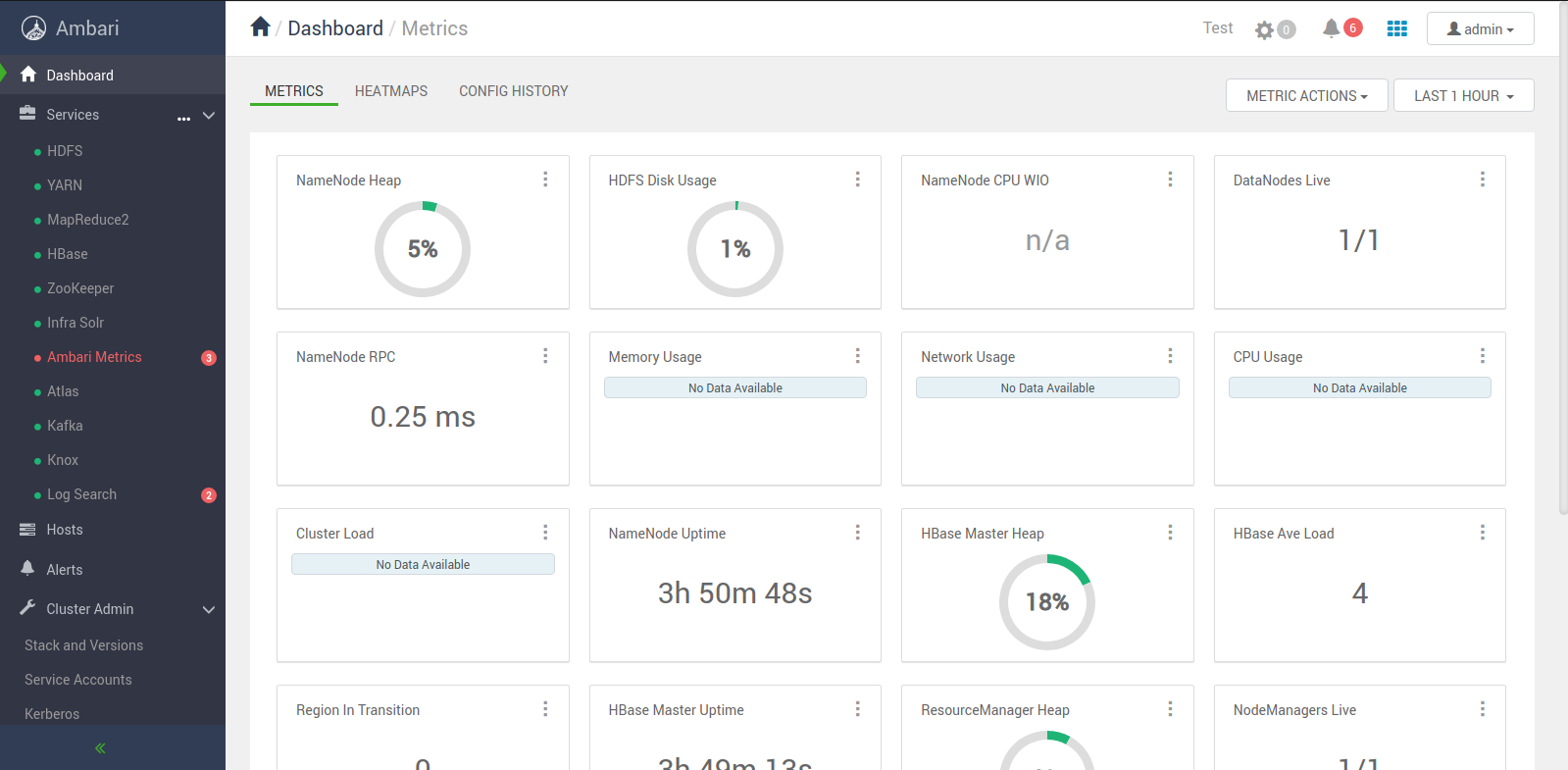Viewport: 1568px width, 770px height.
Task: Collapse the Cluster Admin section chevron
Action: (x=208, y=609)
